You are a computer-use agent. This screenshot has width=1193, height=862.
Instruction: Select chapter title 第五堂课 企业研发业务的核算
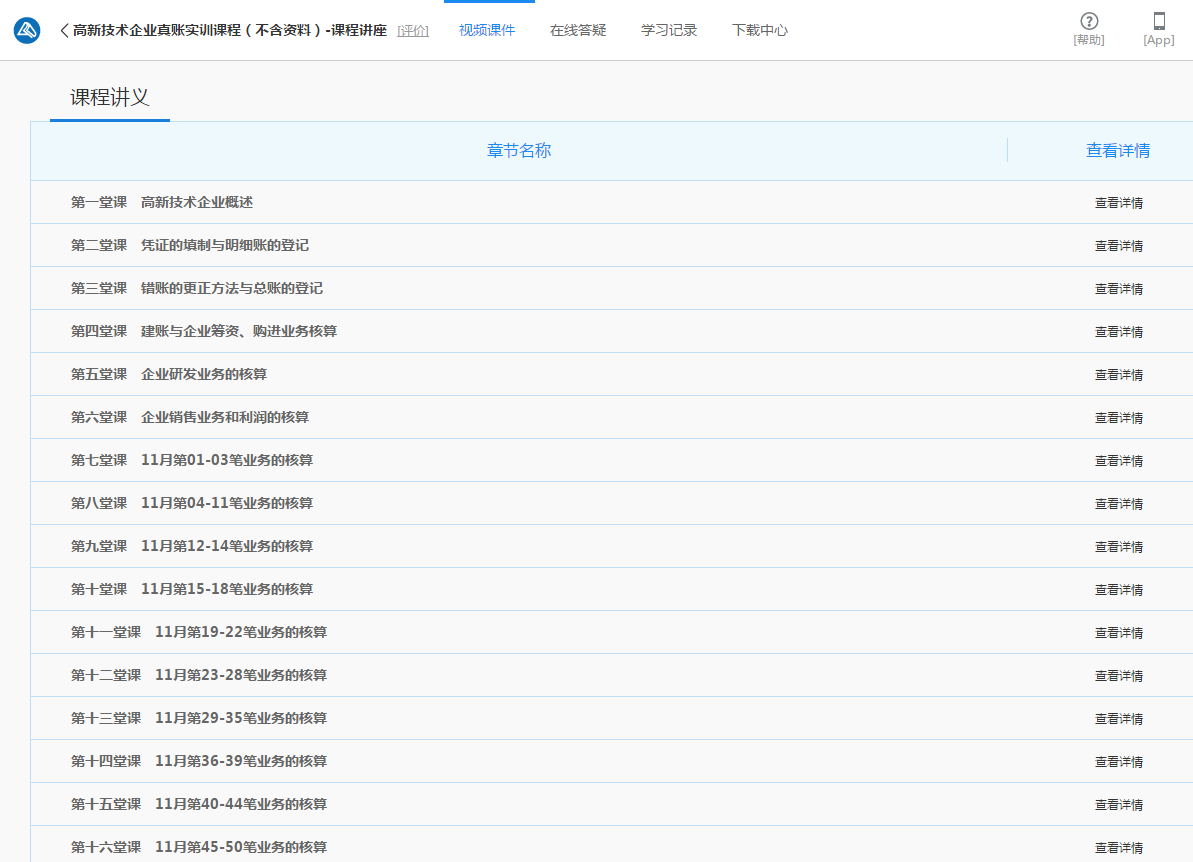(x=169, y=374)
